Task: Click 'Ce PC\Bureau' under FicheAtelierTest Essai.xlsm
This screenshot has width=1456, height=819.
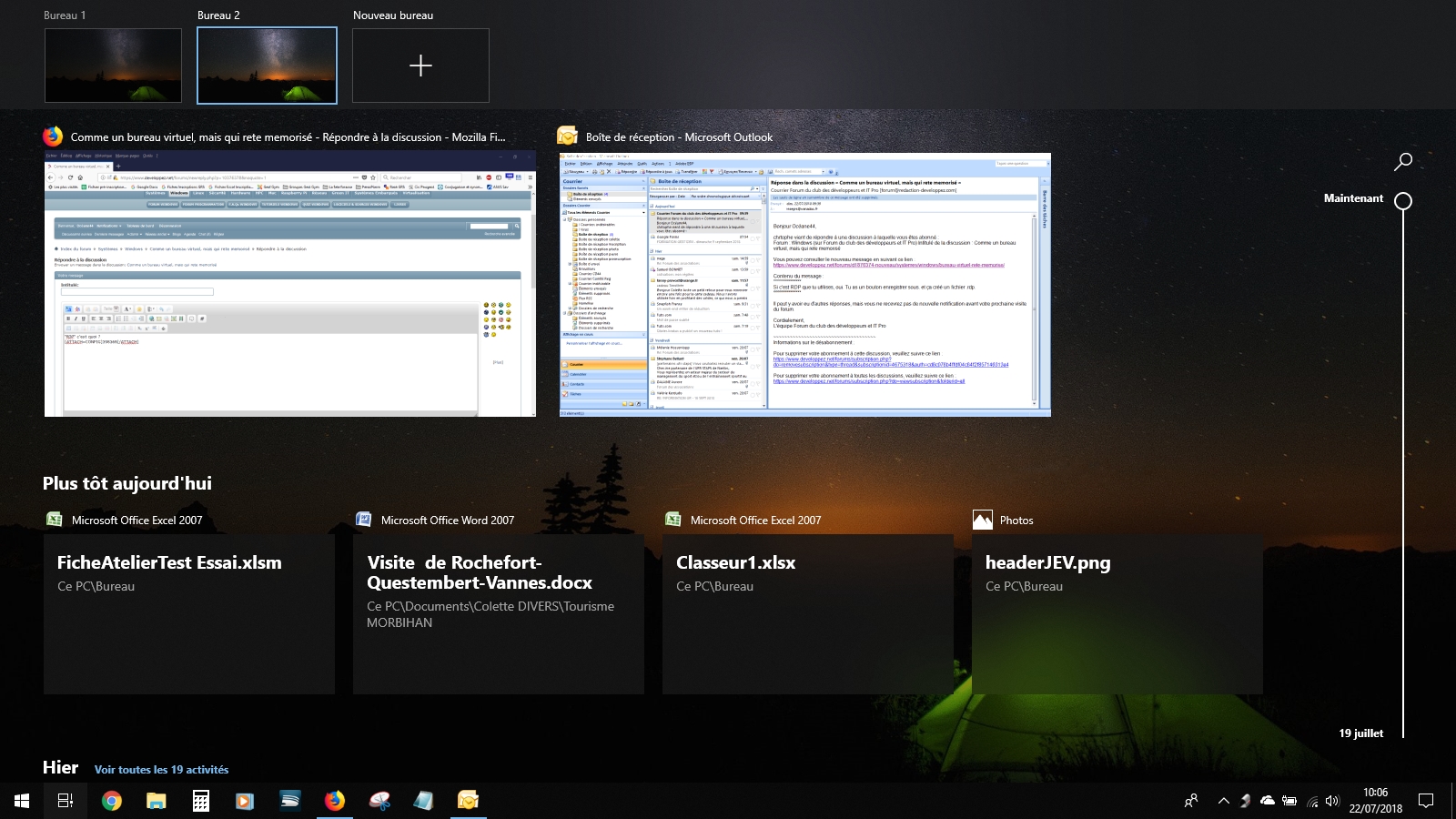Action: pos(96,587)
